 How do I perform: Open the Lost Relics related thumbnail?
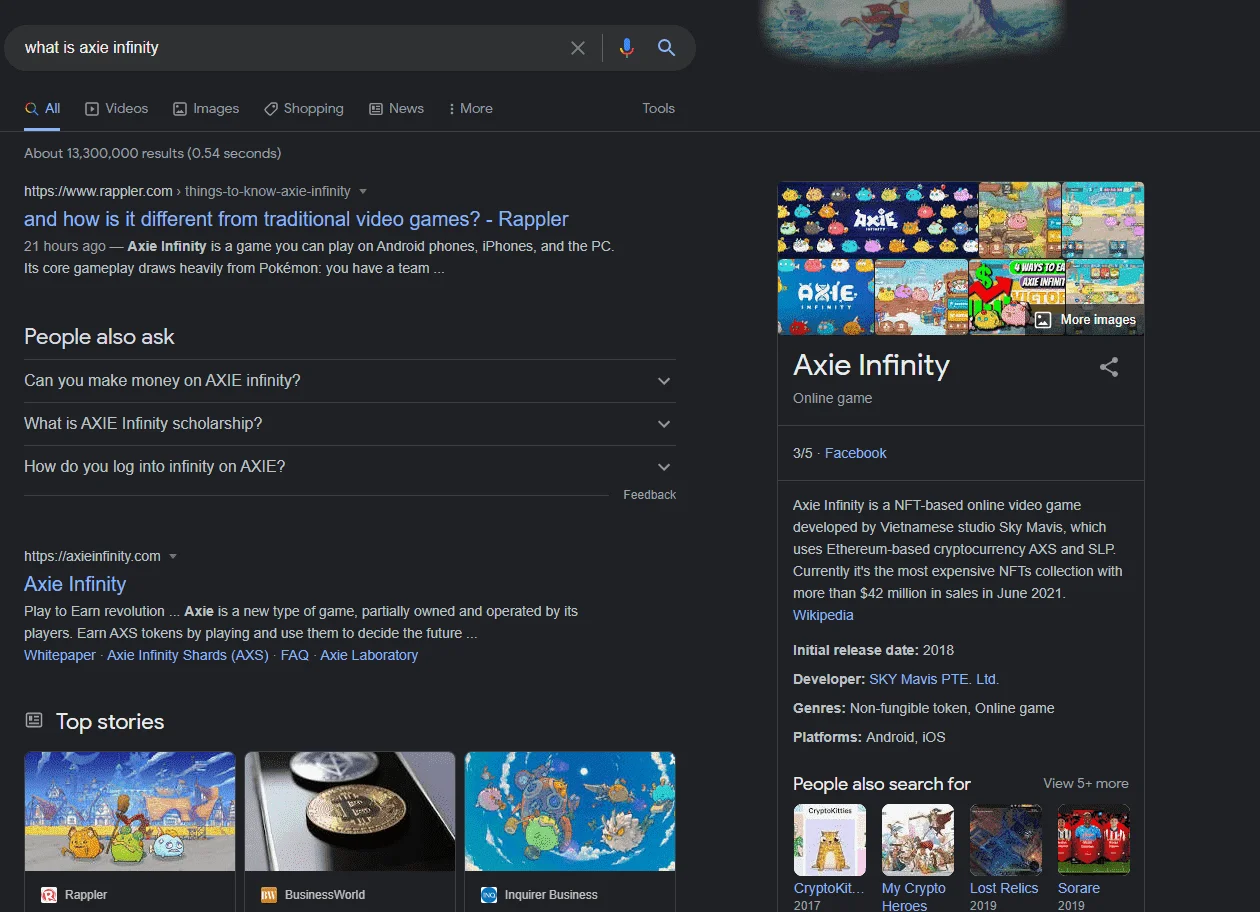1006,840
